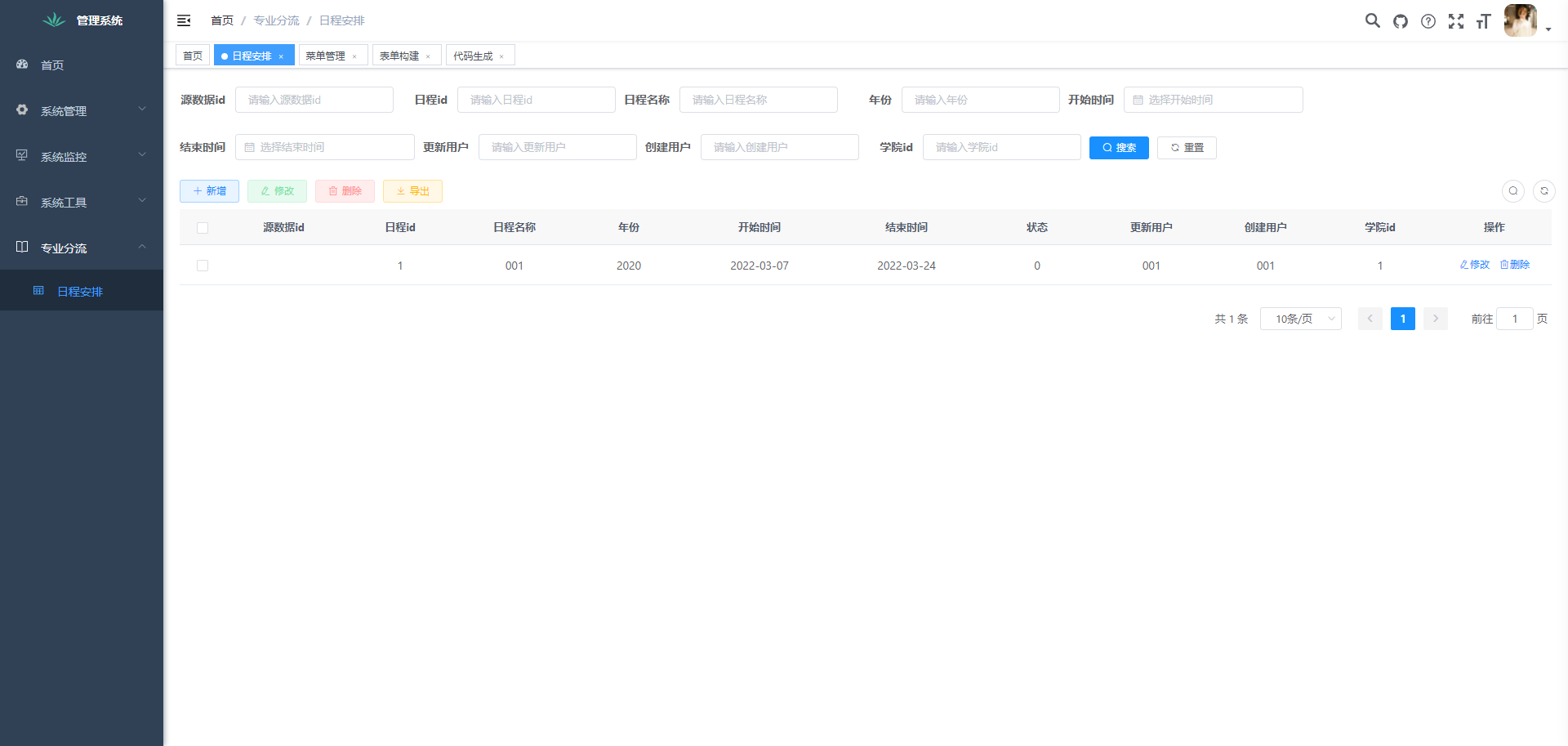
Task: Open the 10条/页 page size dropdown
Action: (1301, 319)
